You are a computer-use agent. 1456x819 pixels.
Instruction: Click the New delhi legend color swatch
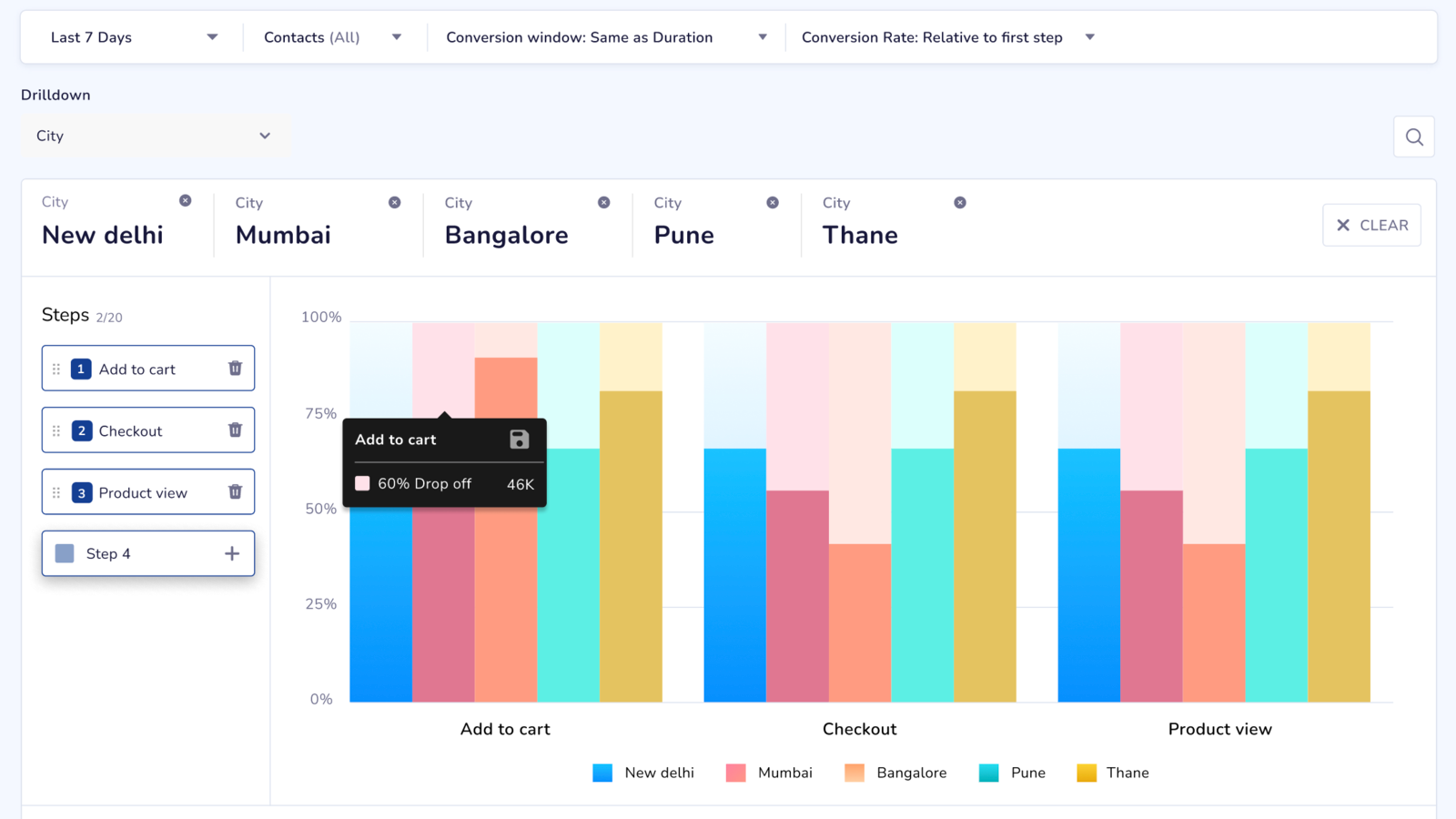point(602,772)
